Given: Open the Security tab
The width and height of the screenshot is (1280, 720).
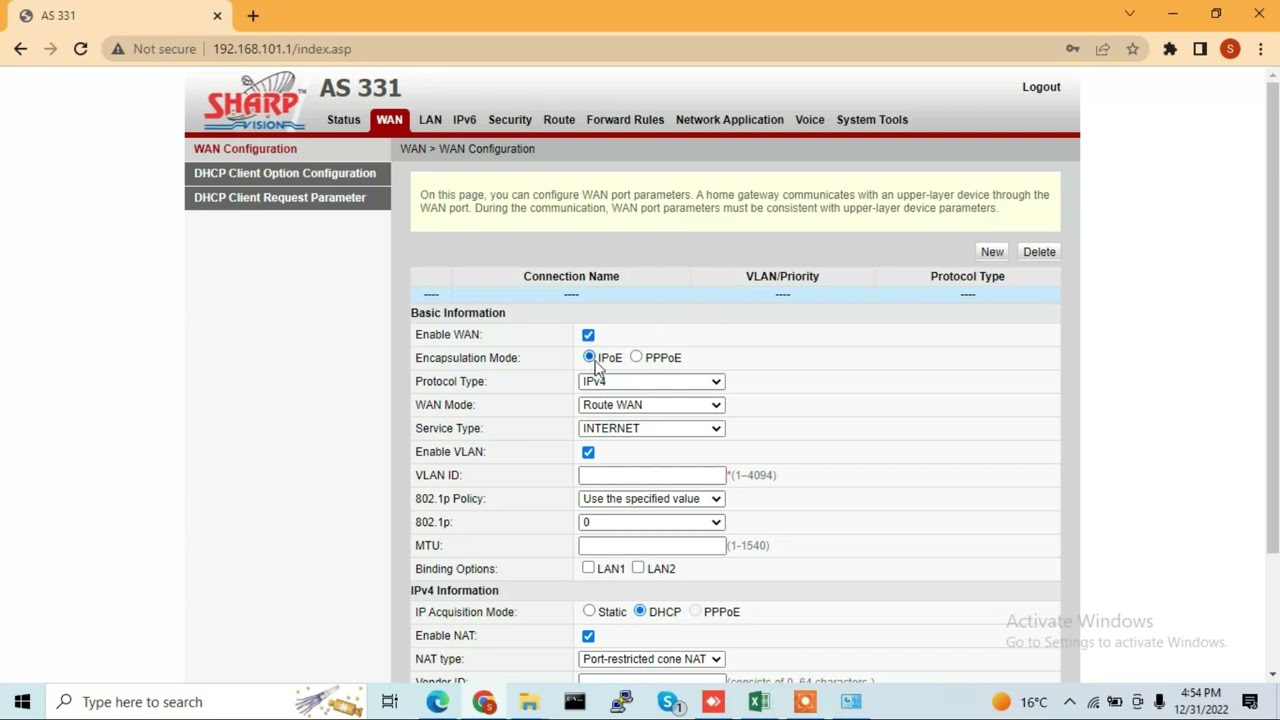Looking at the screenshot, I should click(x=510, y=119).
